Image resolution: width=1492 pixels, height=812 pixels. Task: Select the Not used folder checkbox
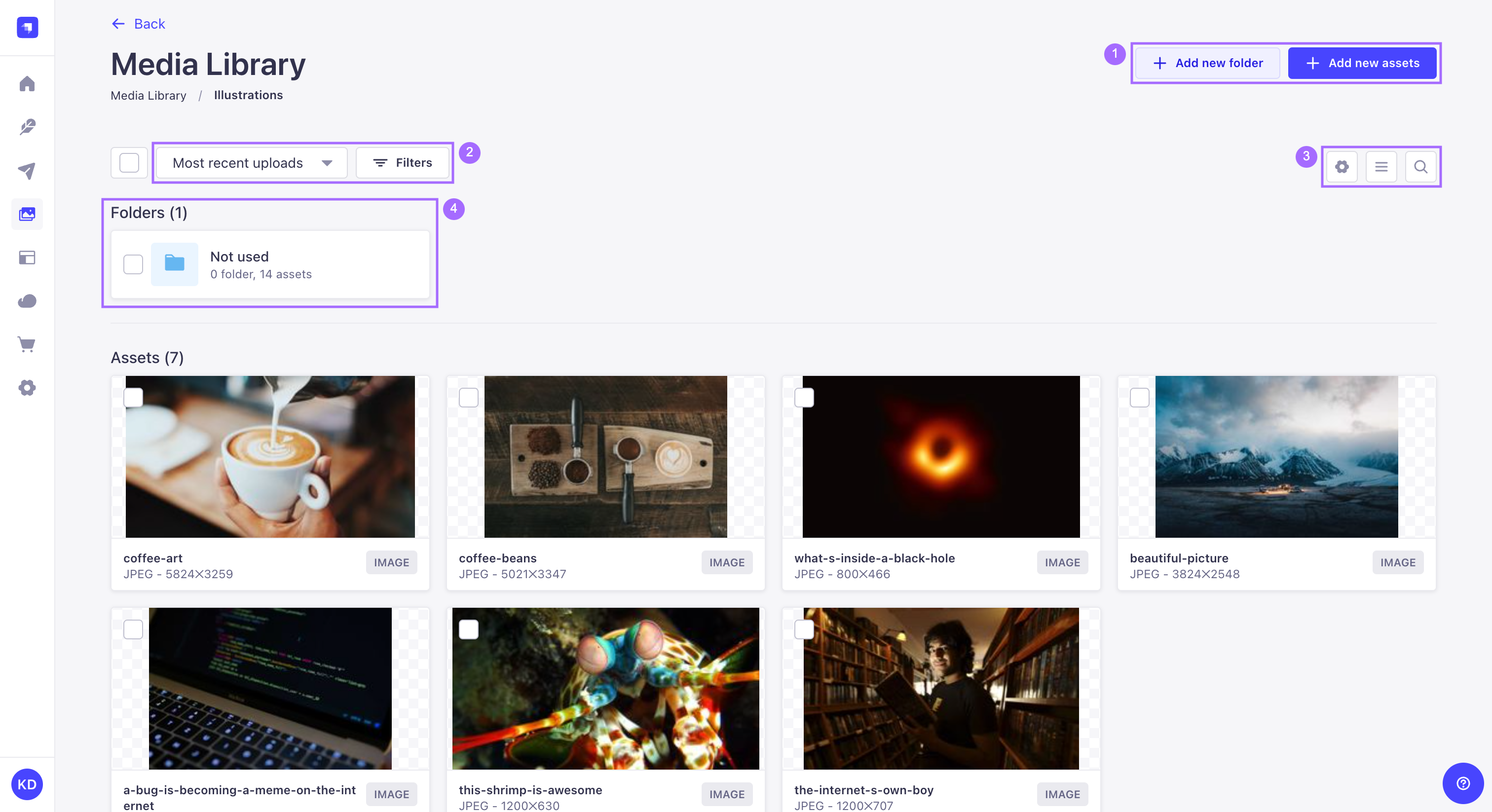click(x=133, y=264)
